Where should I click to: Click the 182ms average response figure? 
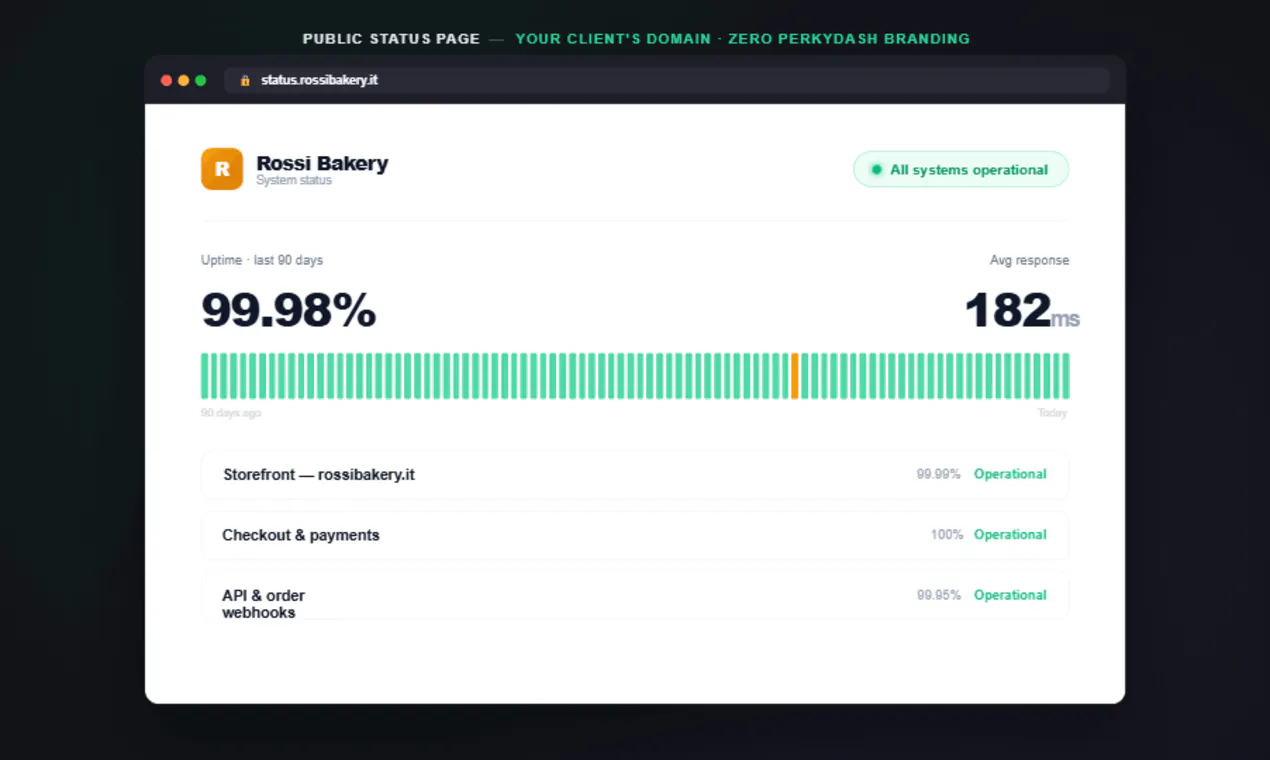pyautogui.click(x=1022, y=310)
